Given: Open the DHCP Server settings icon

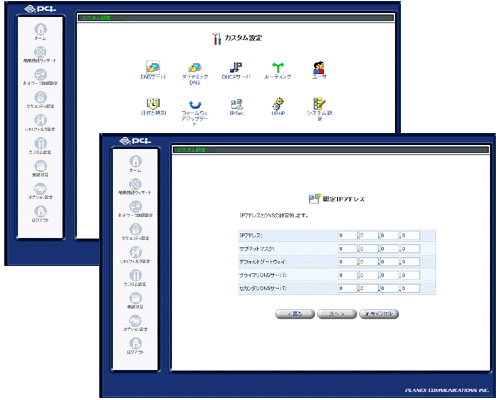Looking at the screenshot, I should (236, 67).
